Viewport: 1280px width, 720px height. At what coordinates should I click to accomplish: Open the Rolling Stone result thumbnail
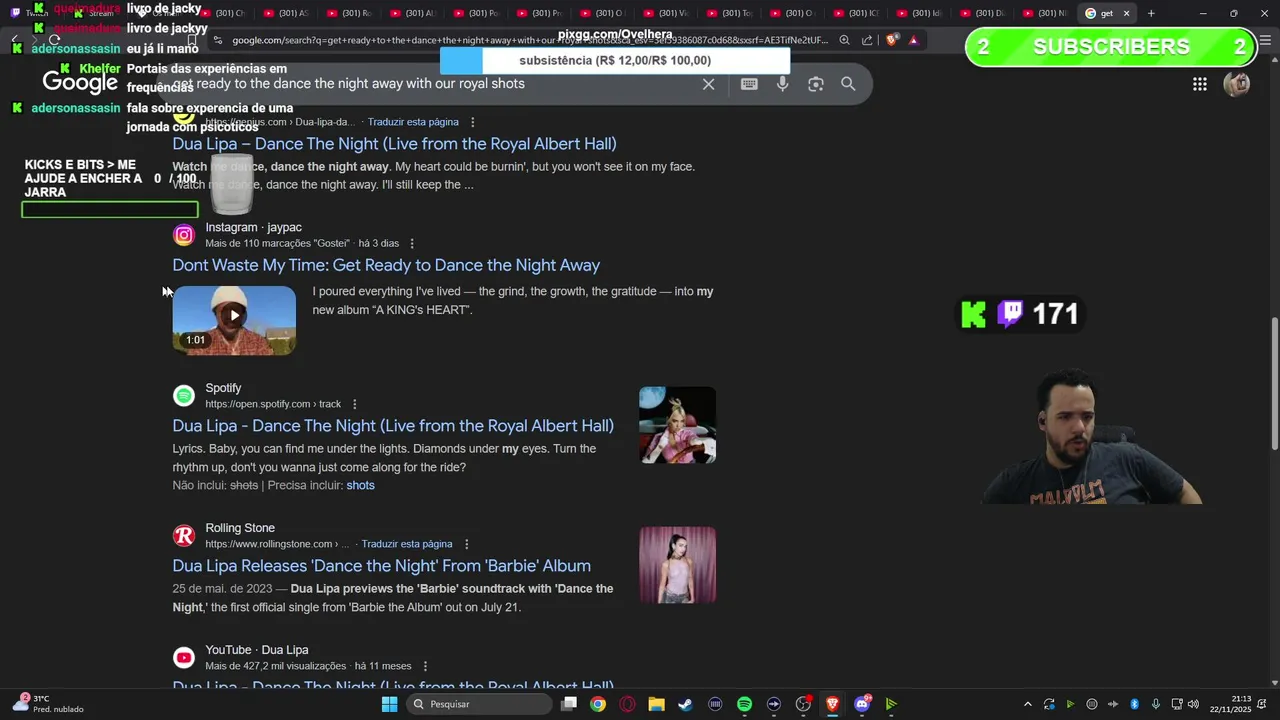click(677, 565)
